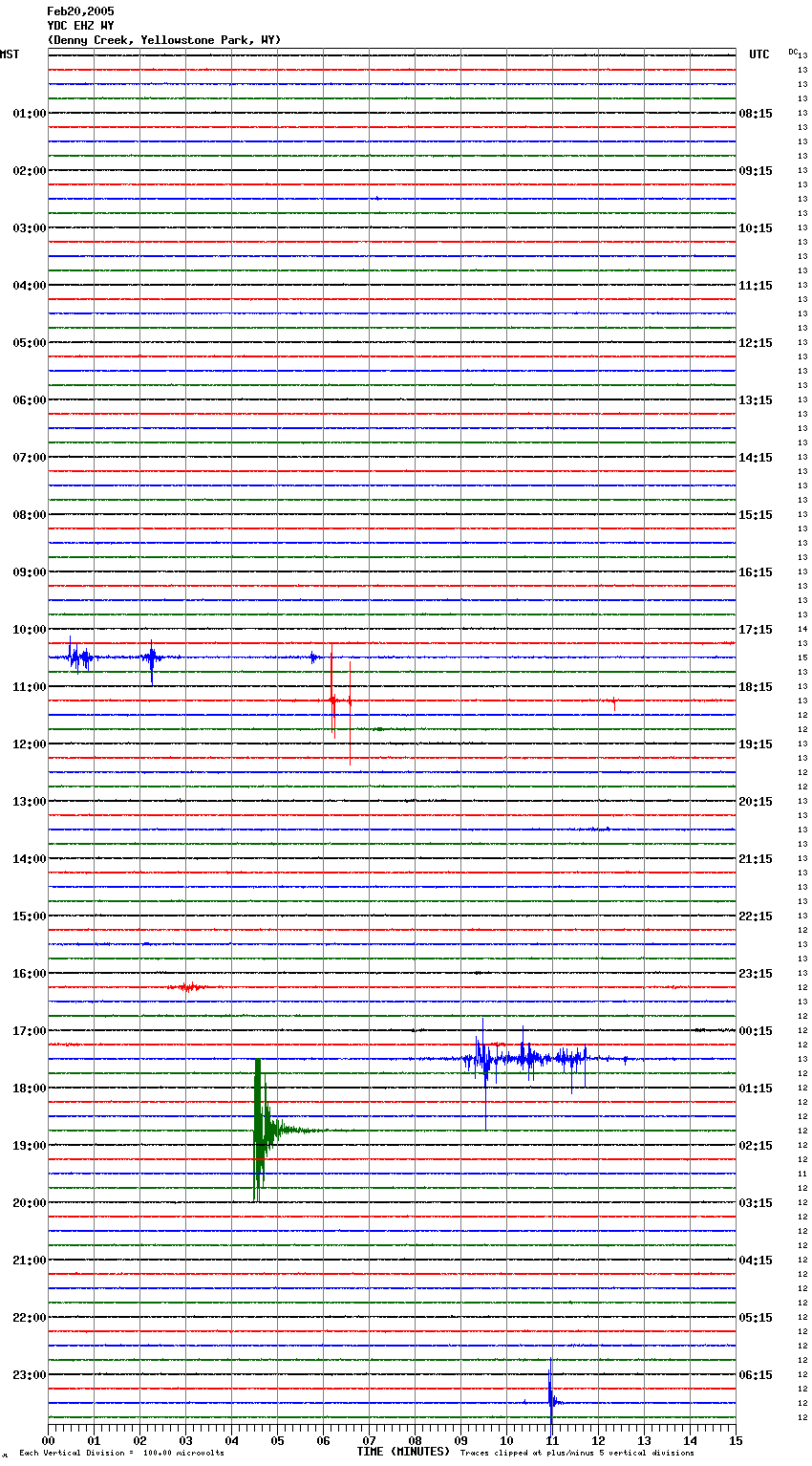Select the 10:00 MST time label
The width and height of the screenshot is (812, 1466).
[30, 630]
